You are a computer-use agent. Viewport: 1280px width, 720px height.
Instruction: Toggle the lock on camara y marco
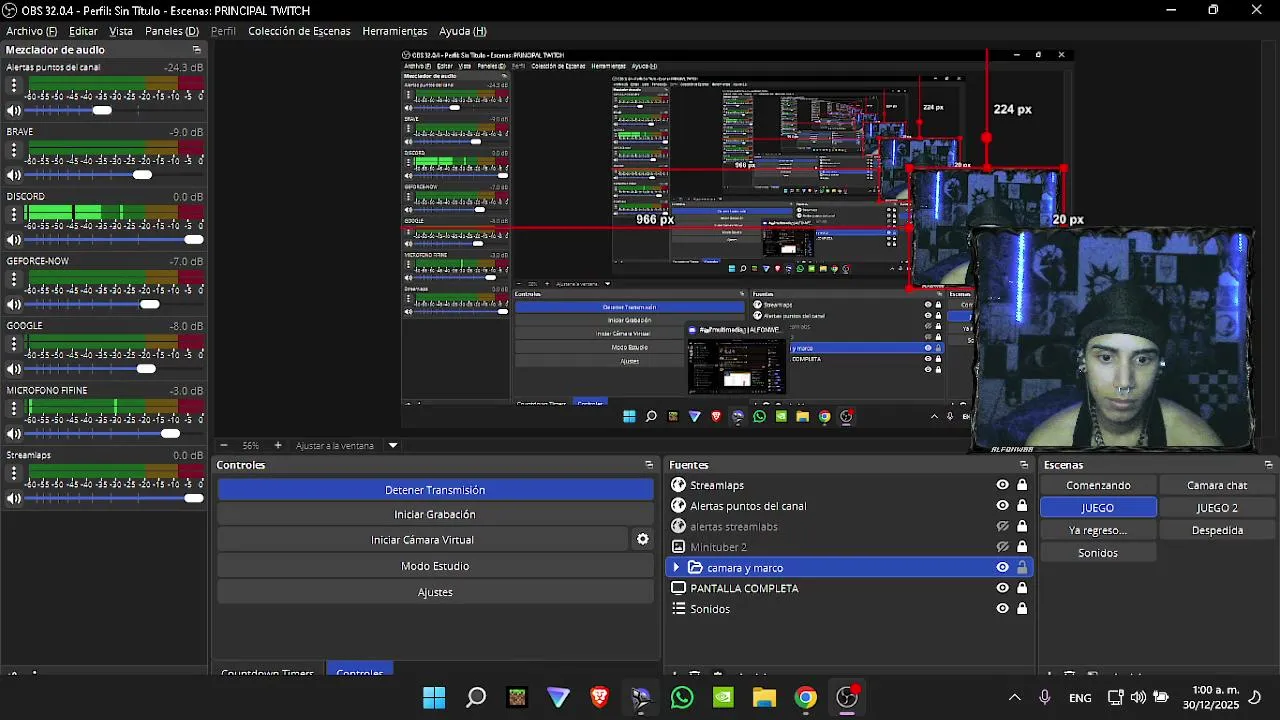coord(1022,567)
